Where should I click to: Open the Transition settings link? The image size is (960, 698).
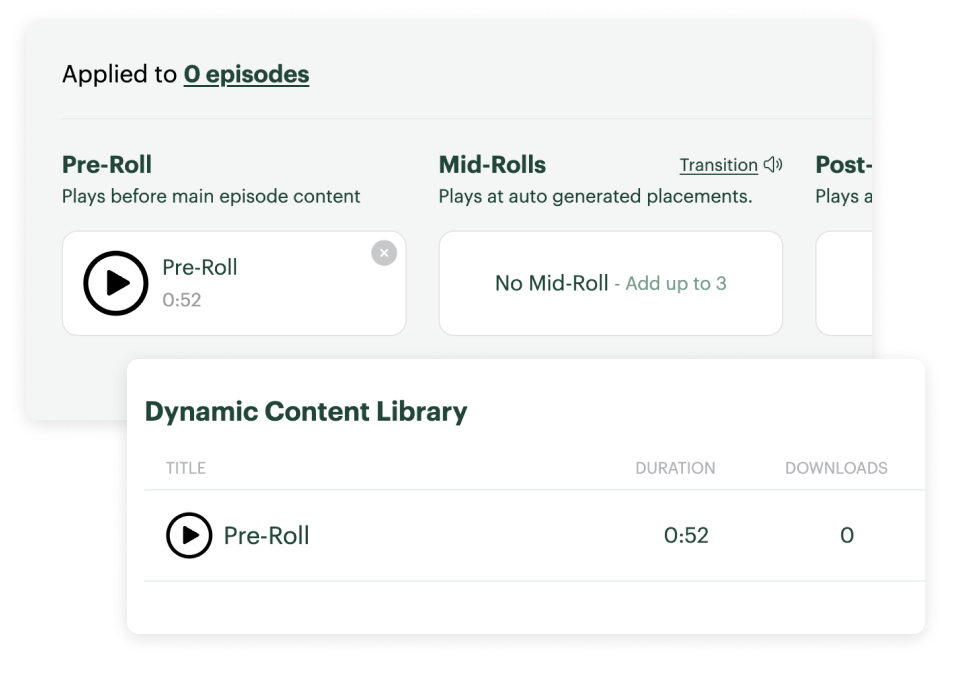(716, 162)
